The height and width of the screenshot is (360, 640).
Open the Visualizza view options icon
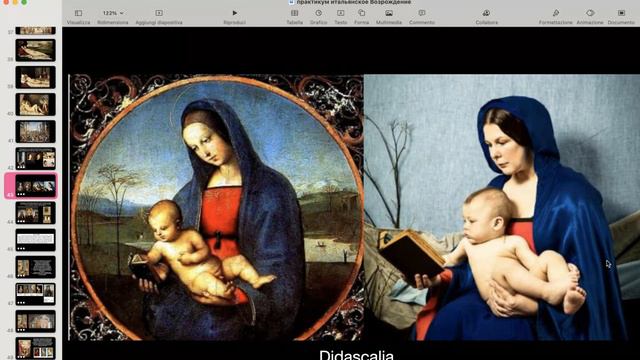(x=78, y=13)
